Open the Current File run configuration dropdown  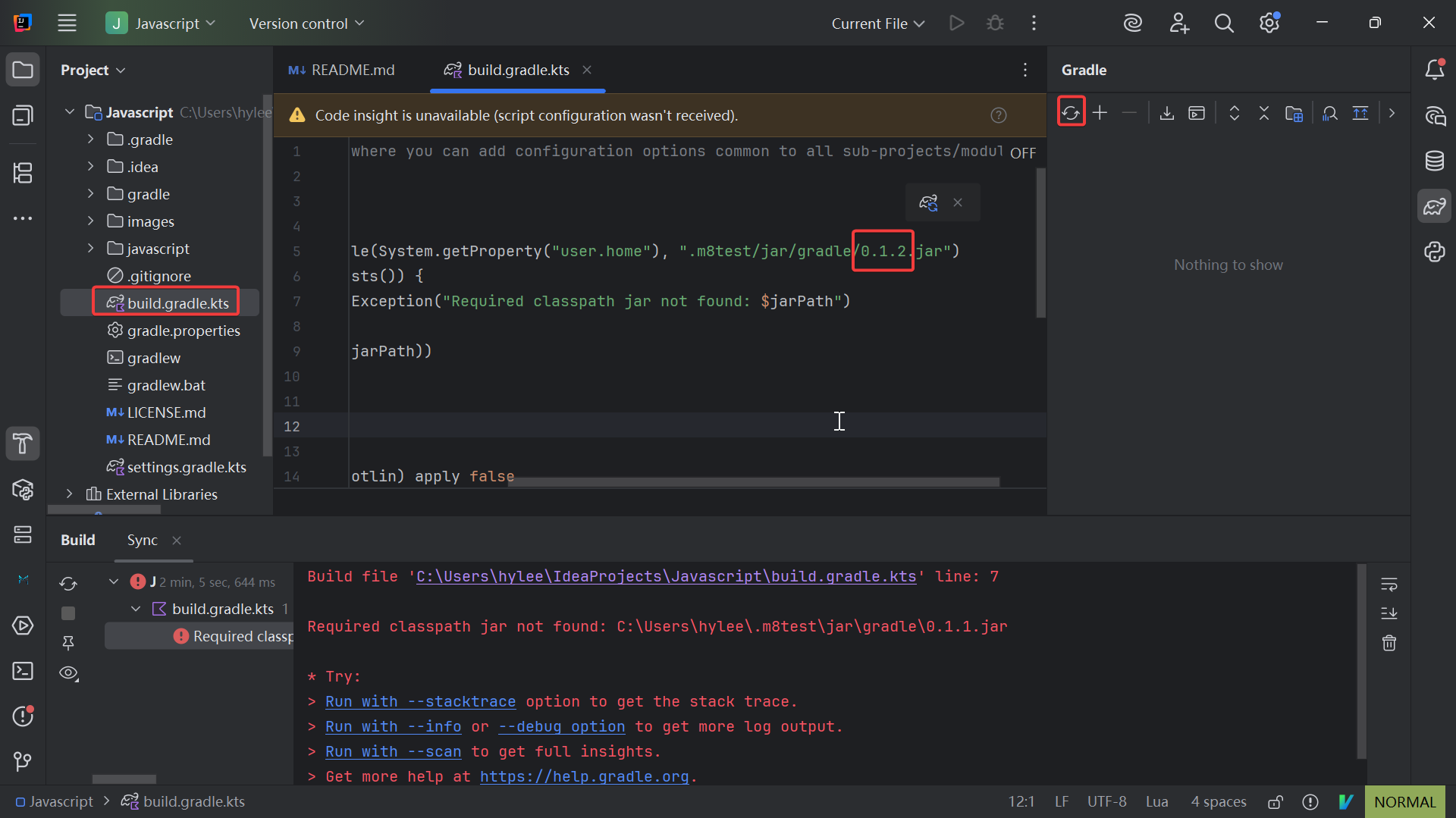pyautogui.click(x=877, y=24)
